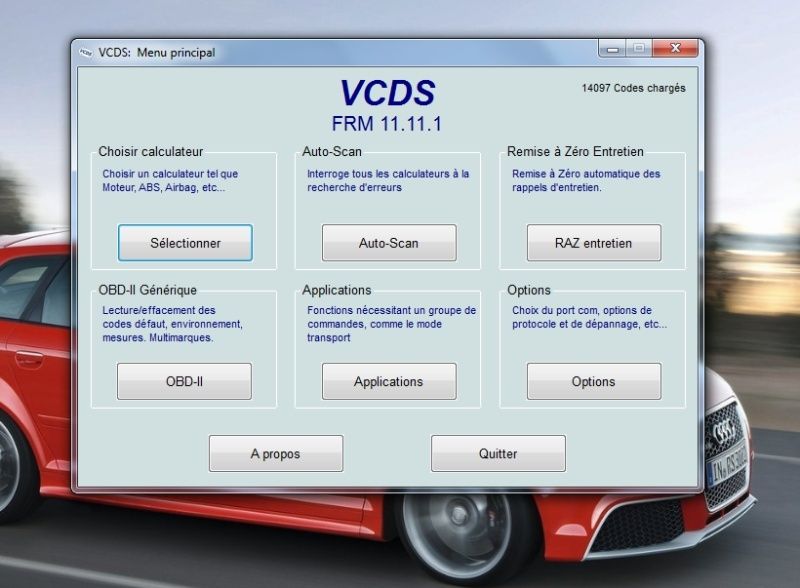This screenshot has height=588, width=800.
Task: Click the "VCDS: Menu principal" title text
Action: (156, 52)
